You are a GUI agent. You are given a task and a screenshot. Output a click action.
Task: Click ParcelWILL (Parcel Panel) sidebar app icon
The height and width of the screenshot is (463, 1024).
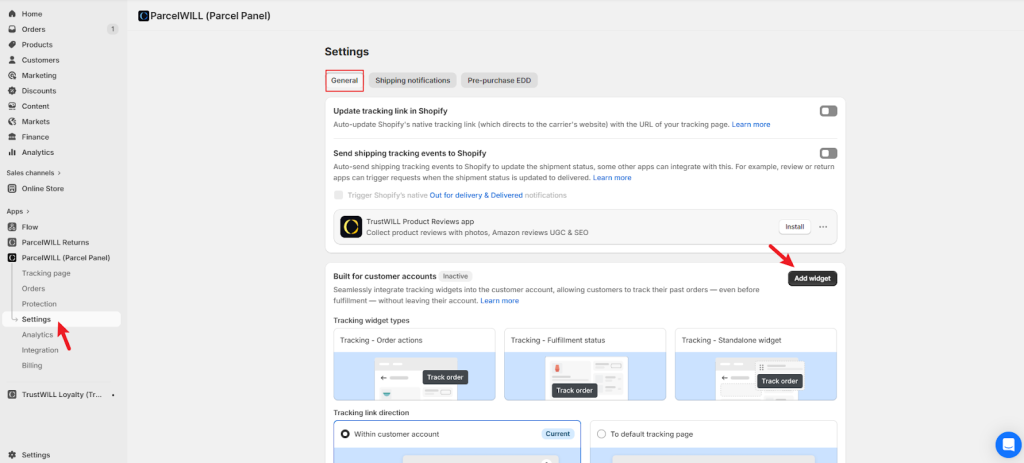[12, 258]
